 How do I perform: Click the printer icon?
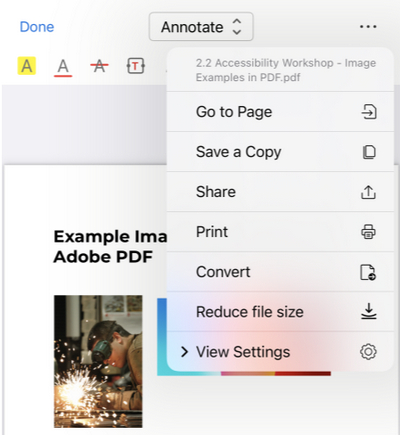pyautogui.click(x=368, y=232)
